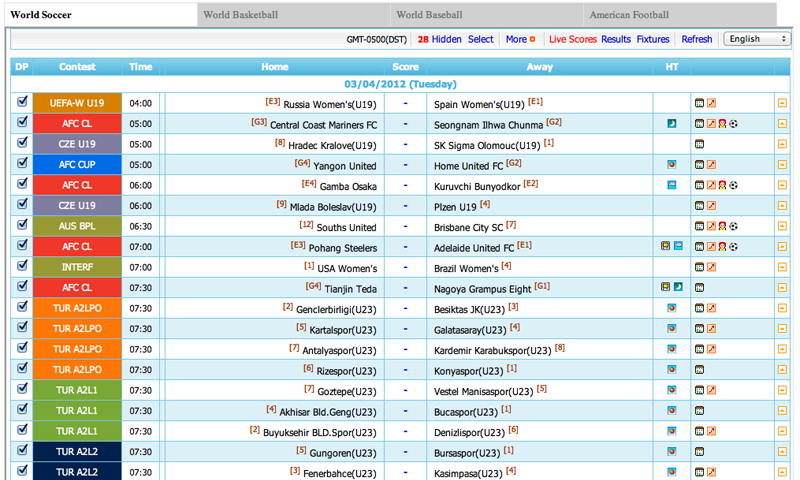800x480 pixels.
Task: Click the orange icon next to More
Action: [x=533, y=40]
